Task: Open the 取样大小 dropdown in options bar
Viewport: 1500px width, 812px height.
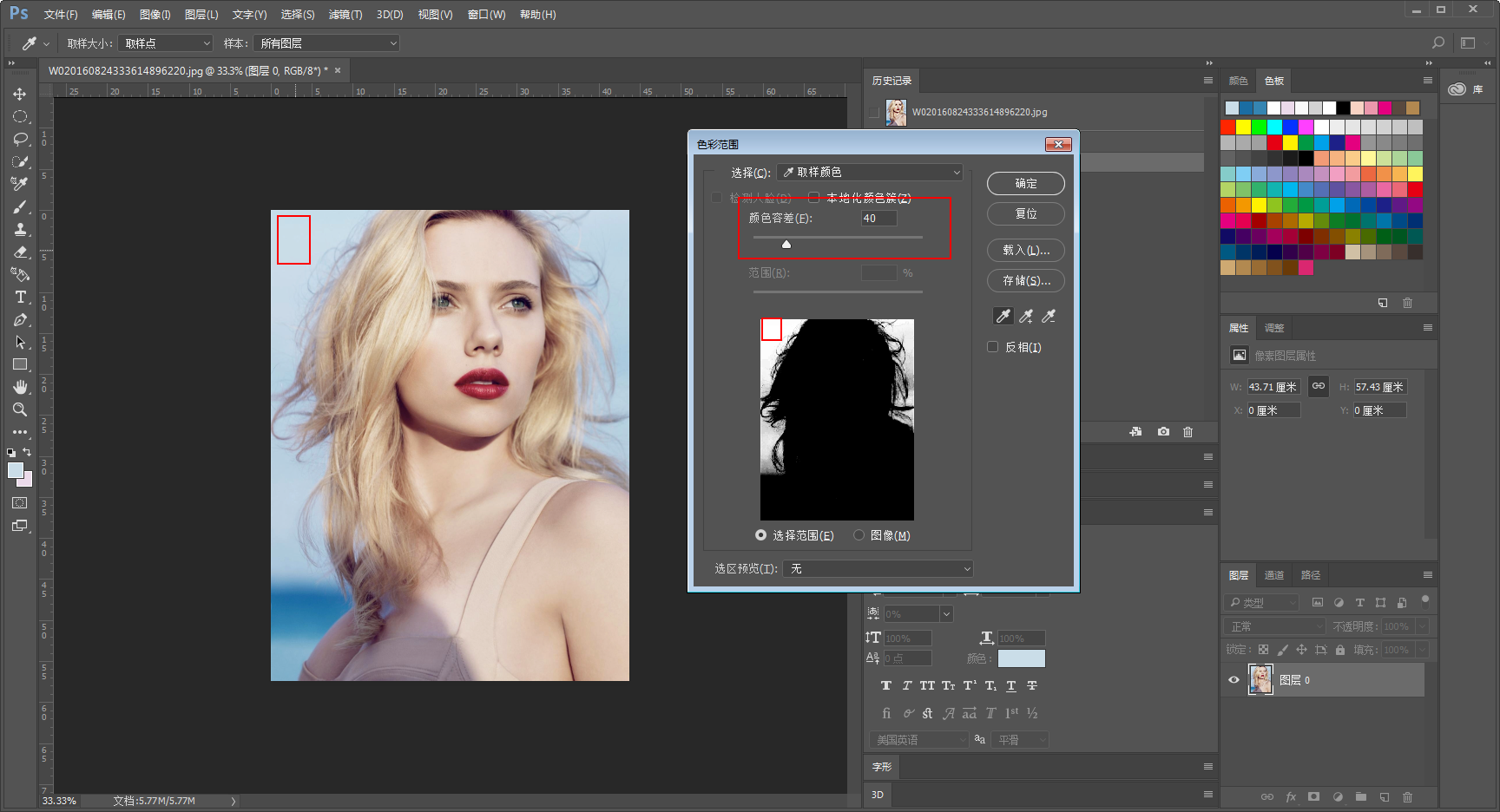Action: tap(166, 43)
